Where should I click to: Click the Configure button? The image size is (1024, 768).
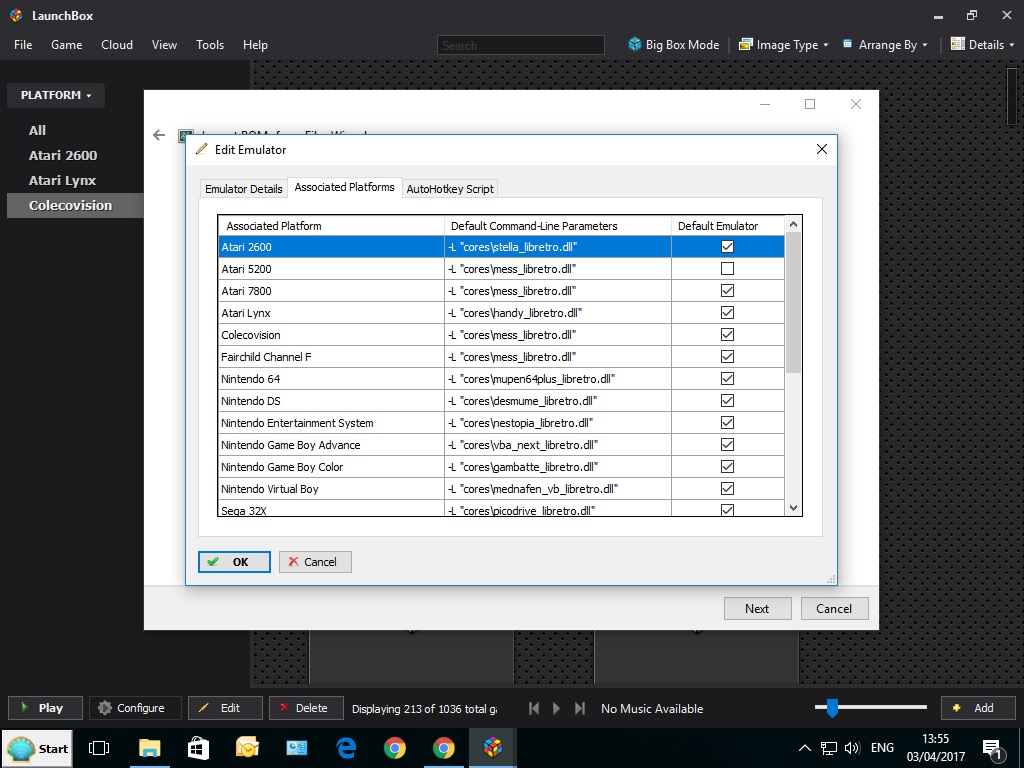pyautogui.click(x=135, y=708)
